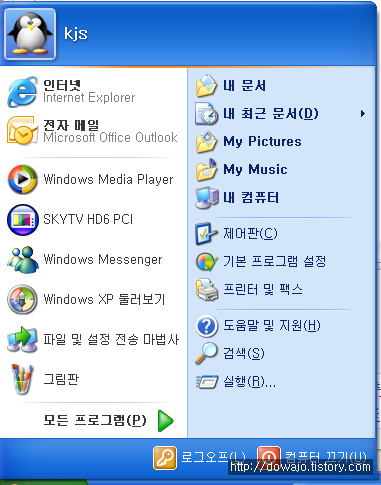This screenshot has height=485, width=381.
Task: Click the 도움말 및 지원 question mark icon
Action: coord(206,326)
